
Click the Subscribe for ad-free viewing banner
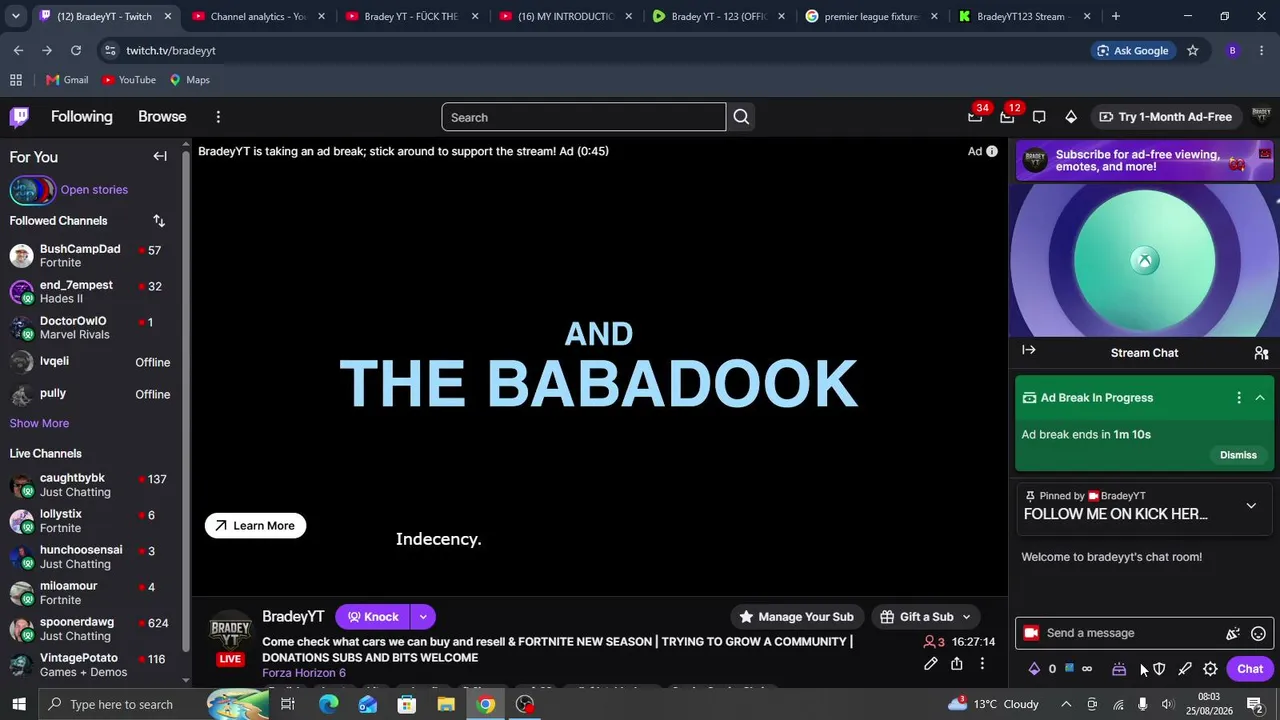coord(1145,160)
